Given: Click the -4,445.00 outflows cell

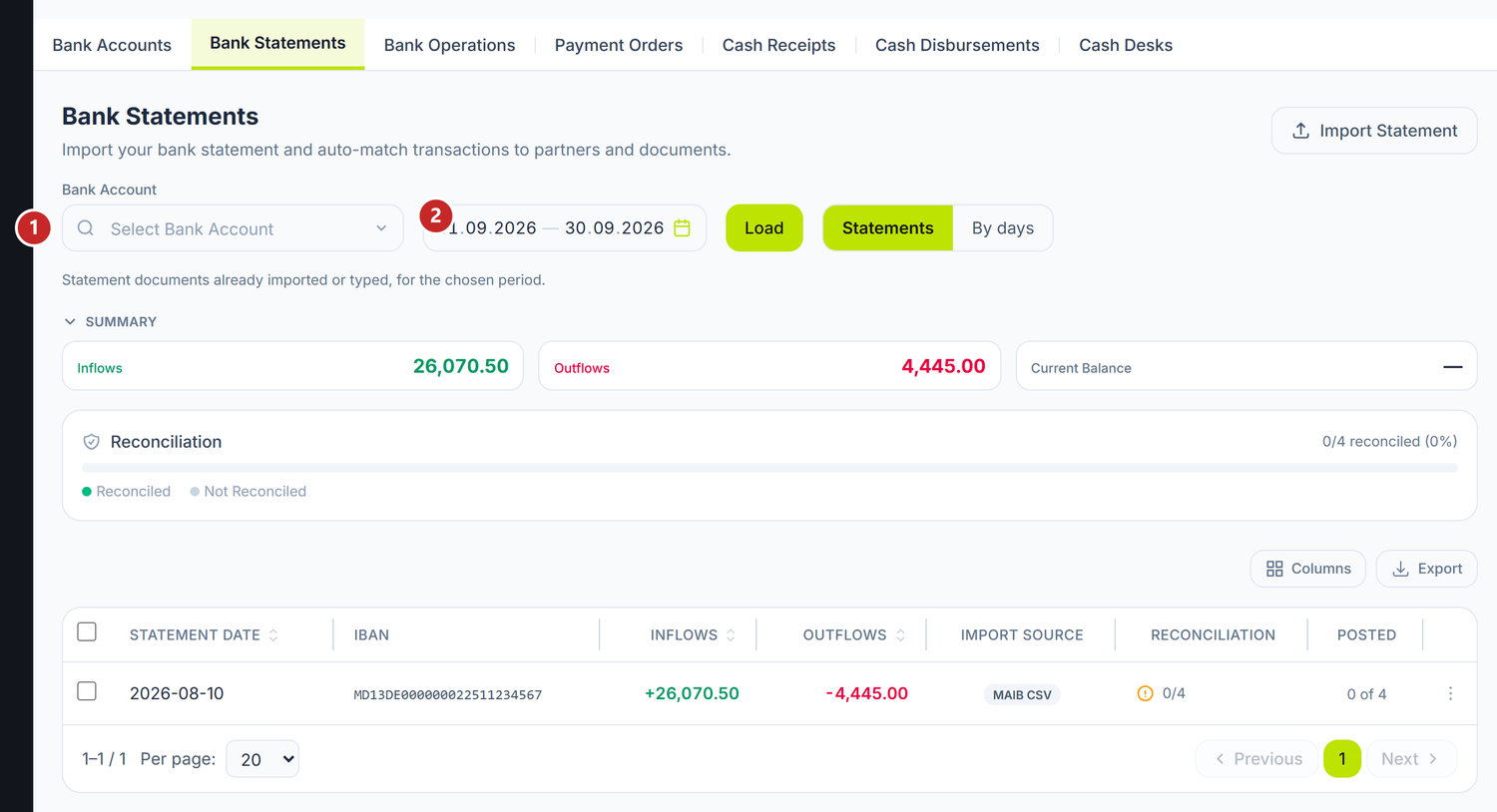Looking at the screenshot, I should click(x=866, y=693).
